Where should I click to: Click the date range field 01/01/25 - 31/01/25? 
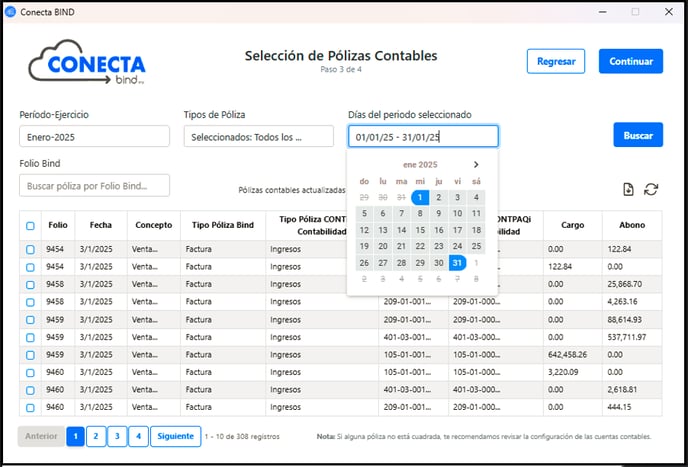tap(423, 137)
